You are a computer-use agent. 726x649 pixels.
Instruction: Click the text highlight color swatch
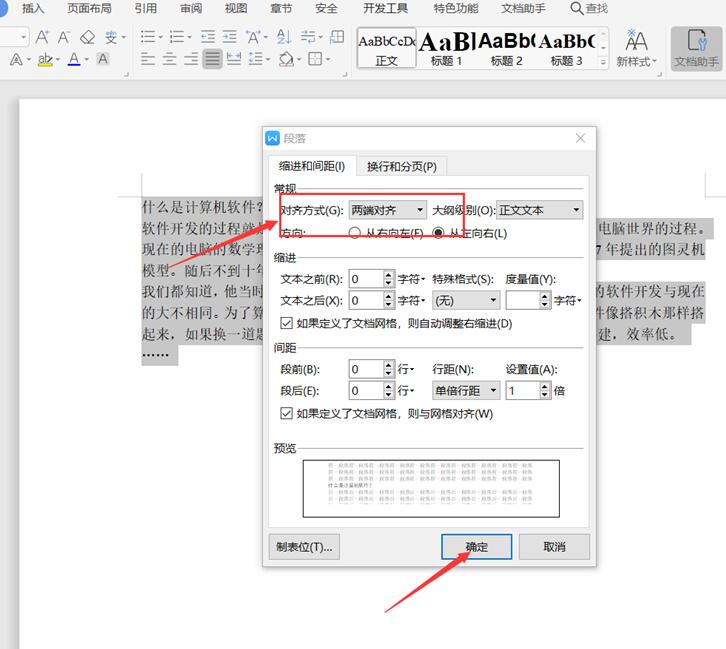tap(45, 59)
